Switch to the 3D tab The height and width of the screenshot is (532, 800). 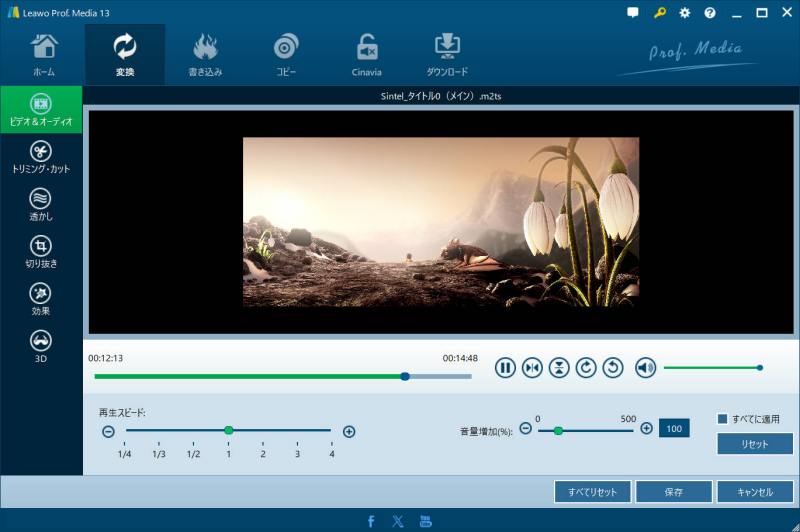coord(41,347)
